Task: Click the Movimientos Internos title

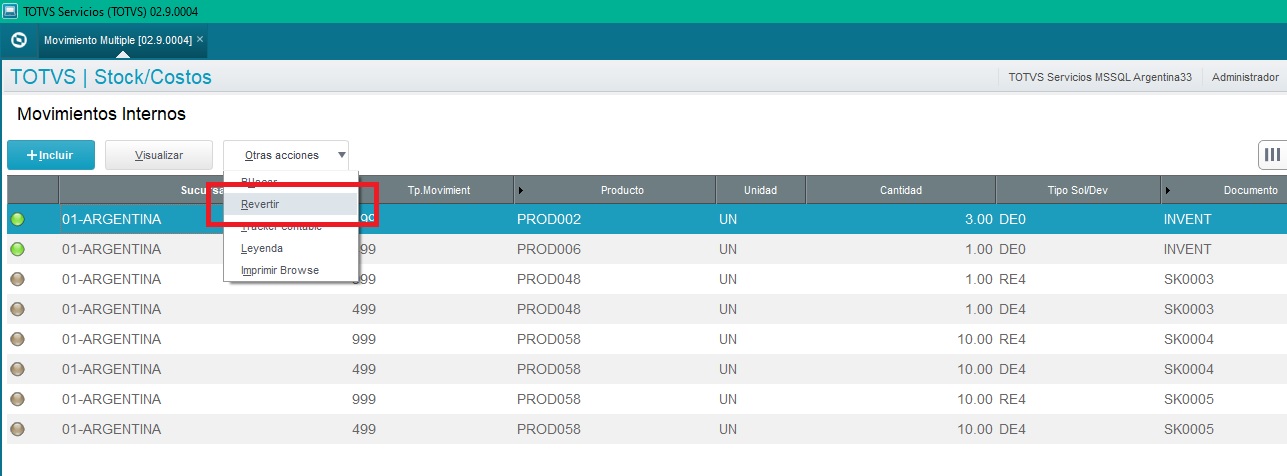Action: point(101,115)
